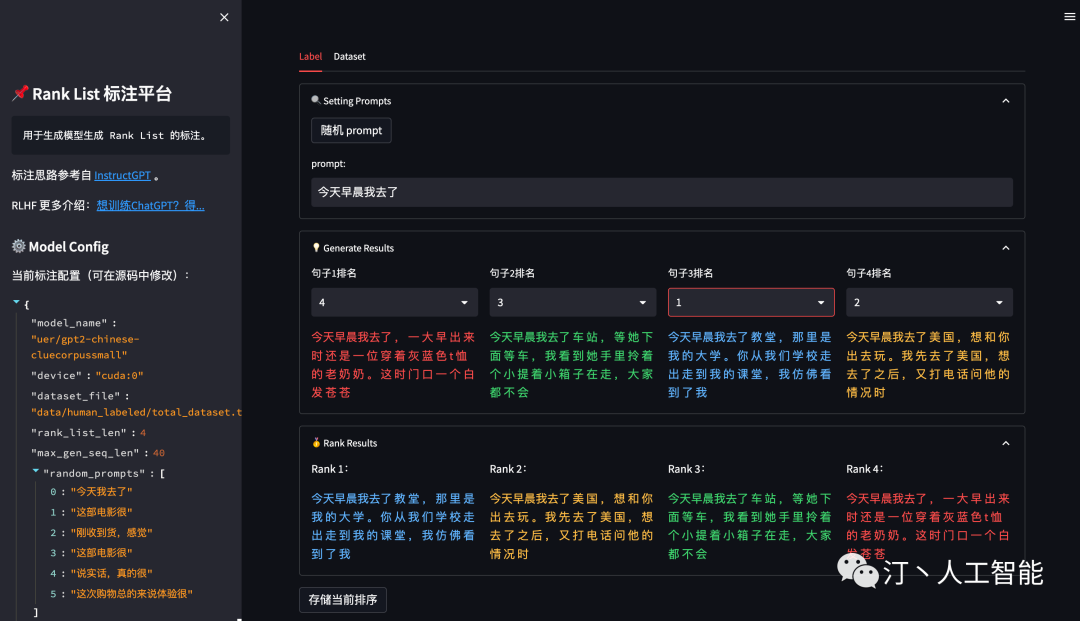
Task: Click the 随机 prompt button
Action: [351, 130]
